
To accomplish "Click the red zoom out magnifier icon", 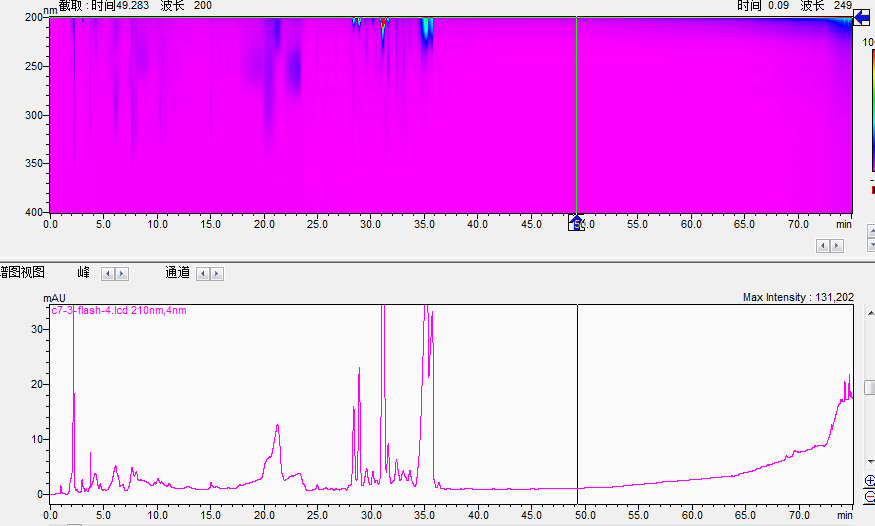I will coord(869,497).
